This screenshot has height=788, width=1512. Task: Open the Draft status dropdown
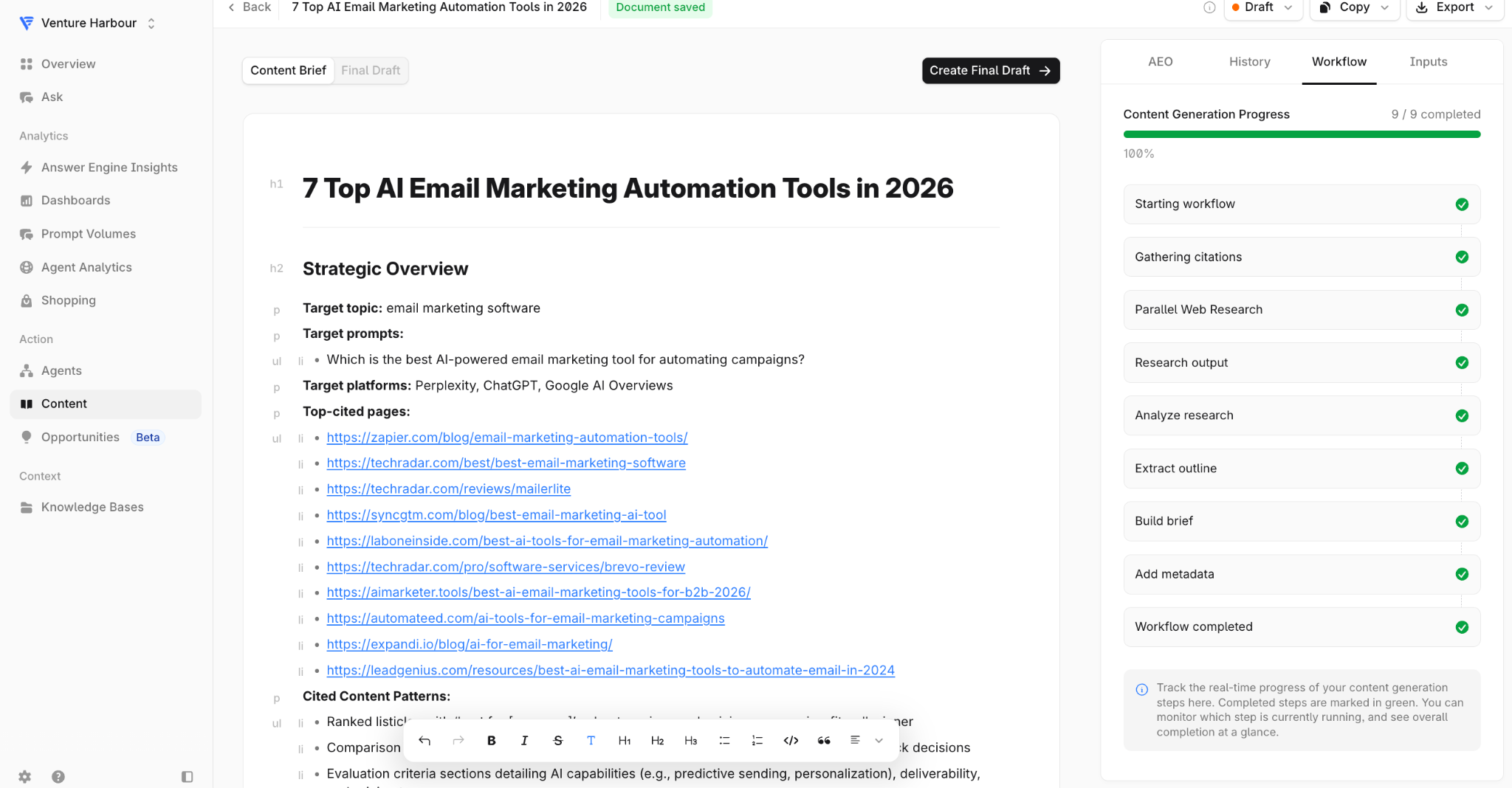click(1263, 7)
